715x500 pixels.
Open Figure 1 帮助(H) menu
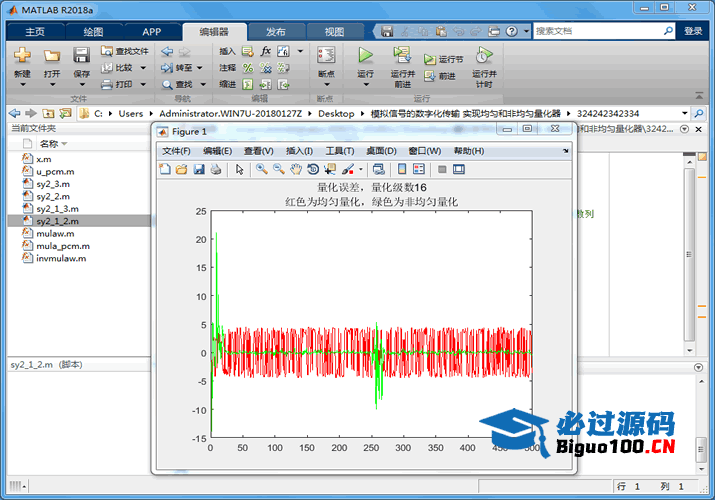click(469, 151)
